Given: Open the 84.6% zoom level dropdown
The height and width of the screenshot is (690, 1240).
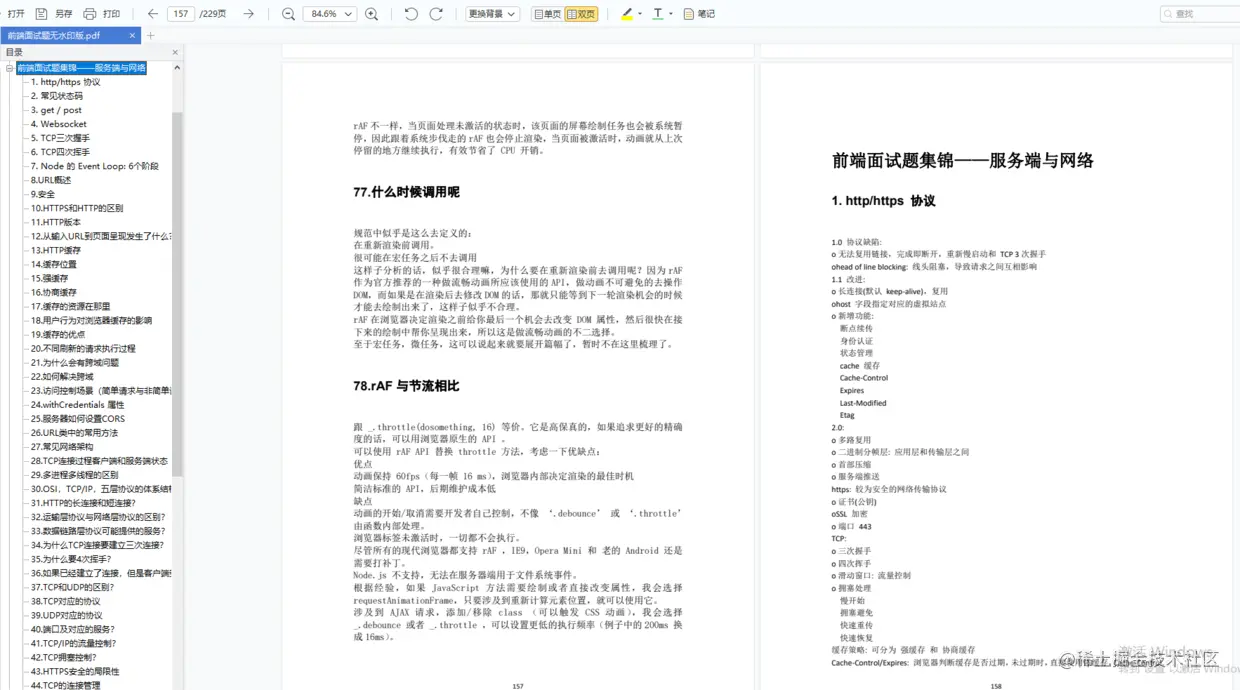Looking at the screenshot, I should coord(331,14).
